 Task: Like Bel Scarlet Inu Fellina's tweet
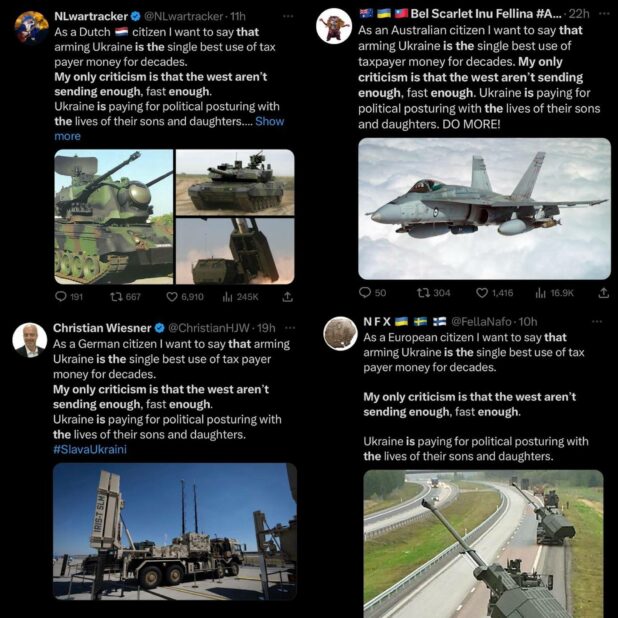coord(482,292)
